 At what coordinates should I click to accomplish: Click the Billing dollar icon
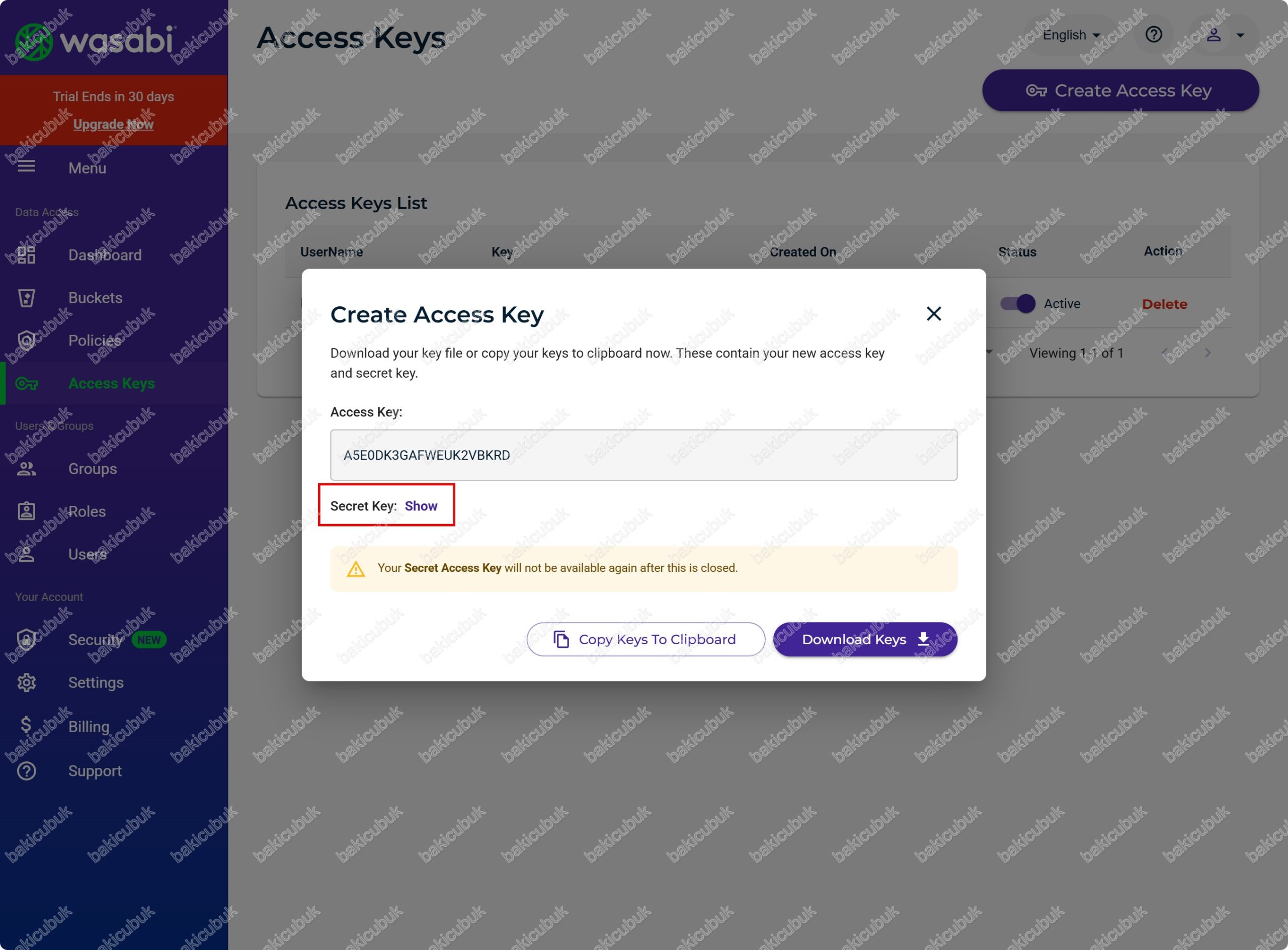pos(26,725)
